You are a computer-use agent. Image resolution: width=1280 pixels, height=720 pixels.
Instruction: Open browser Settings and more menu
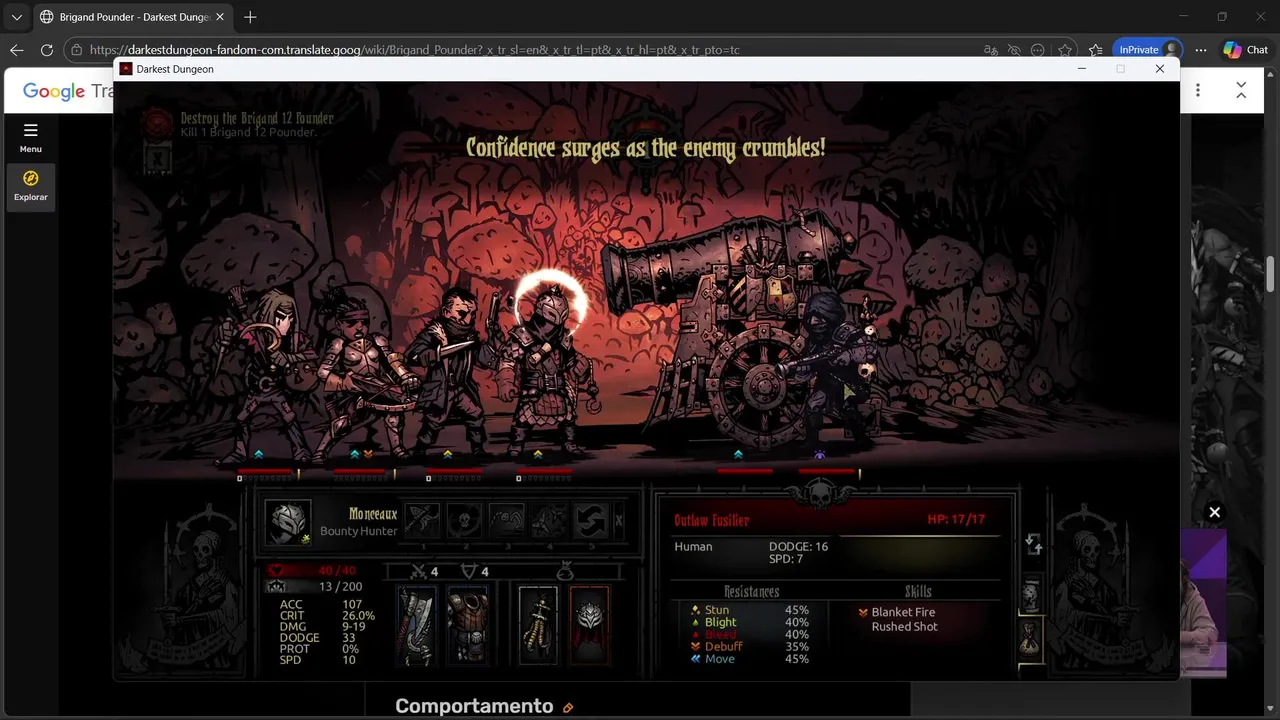pyautogui.click(x=1201, y=50)
